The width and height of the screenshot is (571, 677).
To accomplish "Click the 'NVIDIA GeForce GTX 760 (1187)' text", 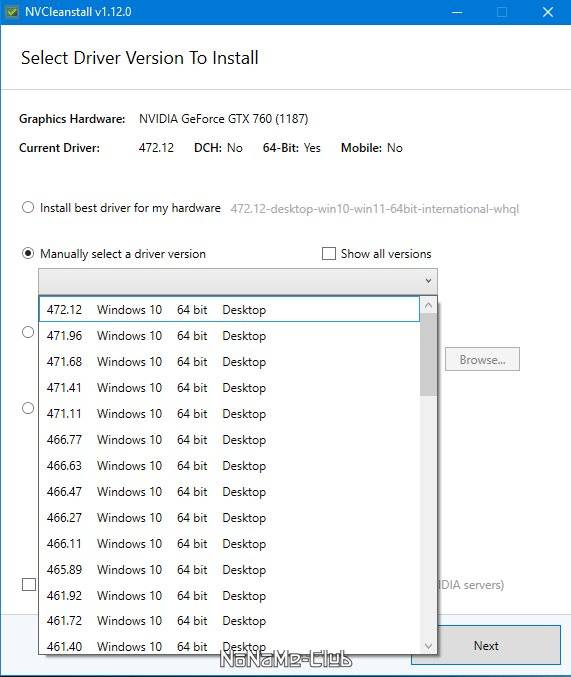I will [x=223, y=119].
